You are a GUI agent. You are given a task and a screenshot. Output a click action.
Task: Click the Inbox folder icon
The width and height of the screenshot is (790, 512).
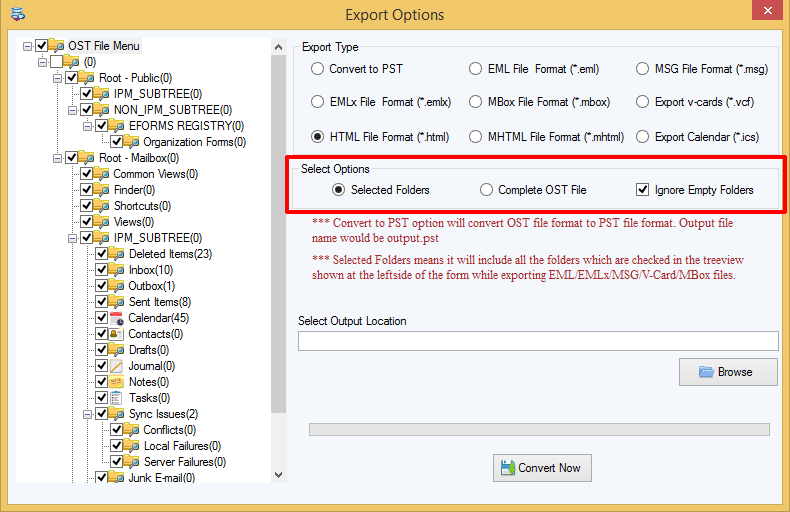click(x=116, y=270)
